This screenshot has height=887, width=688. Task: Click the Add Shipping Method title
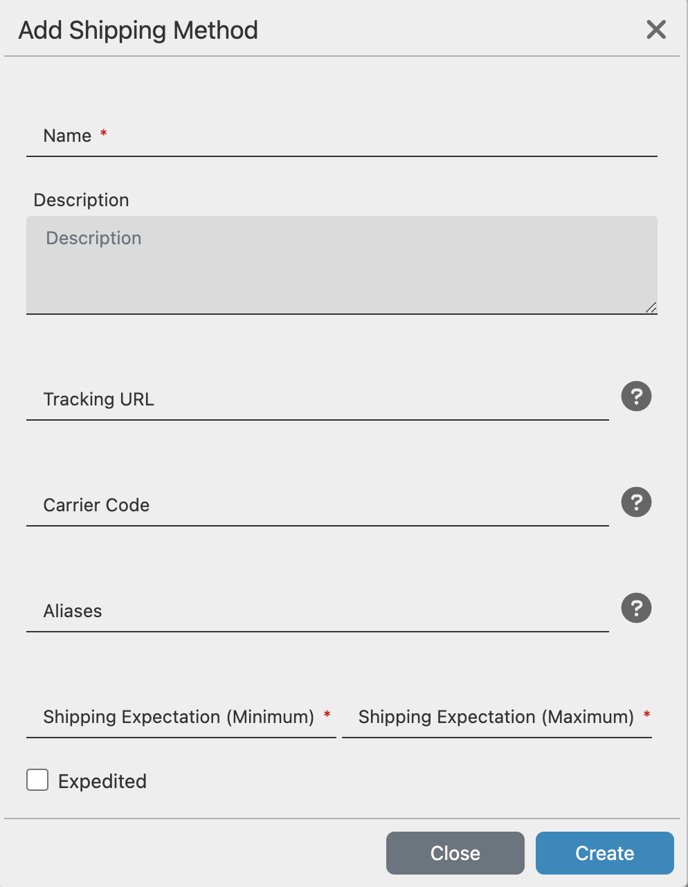138,30
